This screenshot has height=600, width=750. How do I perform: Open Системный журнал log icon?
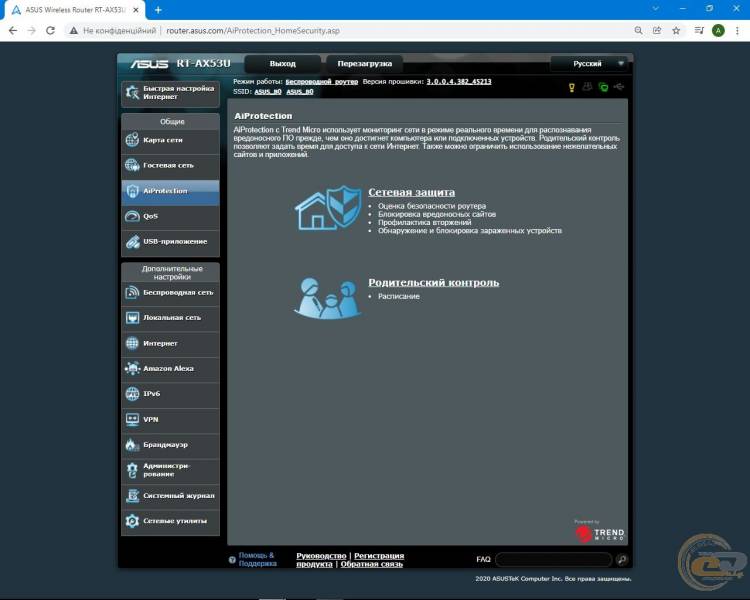pyautogui.click(x=132, y=496)
